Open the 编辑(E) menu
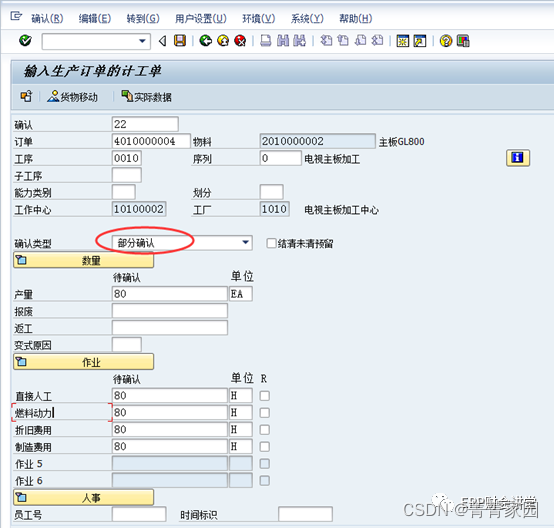554x528 pixels. pyautogui.click(x=95, y=18)
